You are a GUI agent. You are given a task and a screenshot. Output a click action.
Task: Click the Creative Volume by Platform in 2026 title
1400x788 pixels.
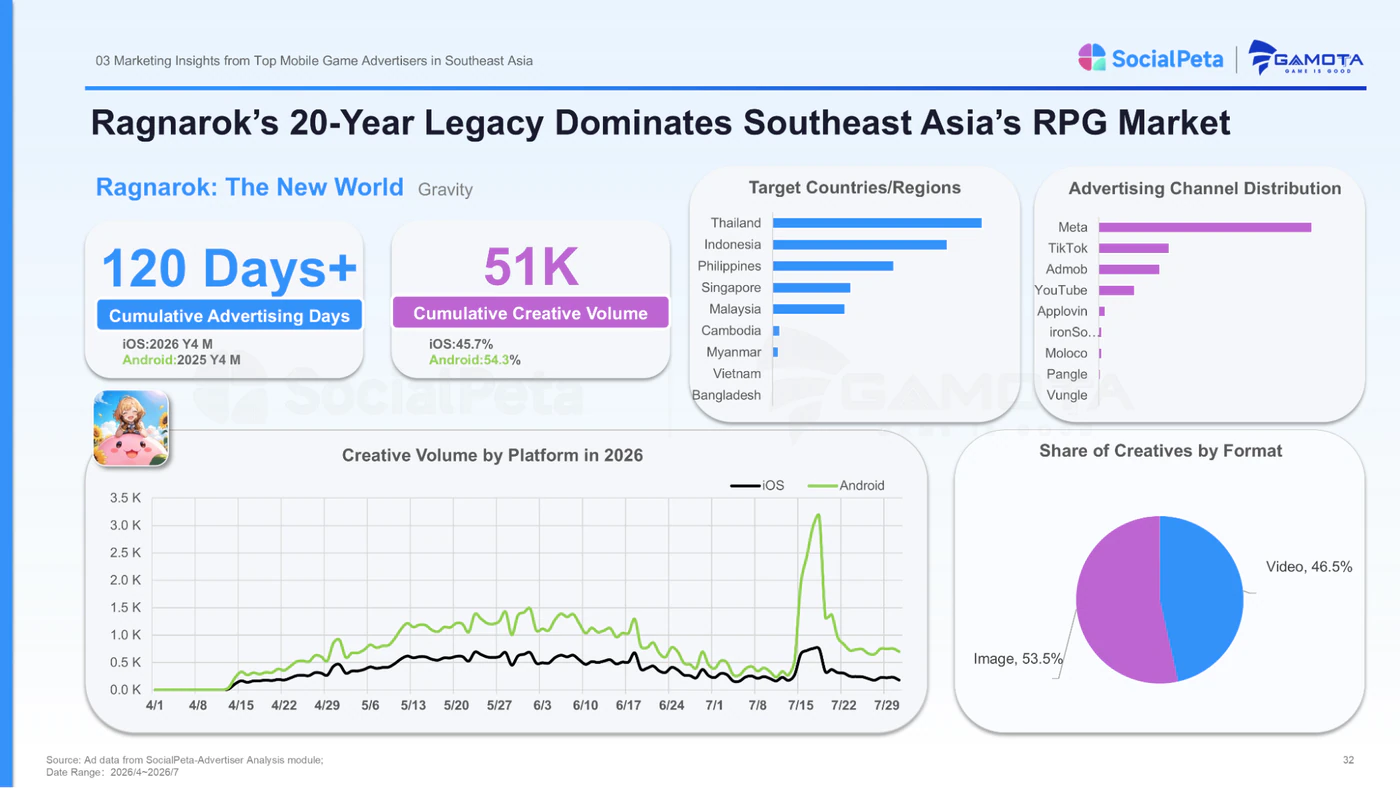[492, 455]
